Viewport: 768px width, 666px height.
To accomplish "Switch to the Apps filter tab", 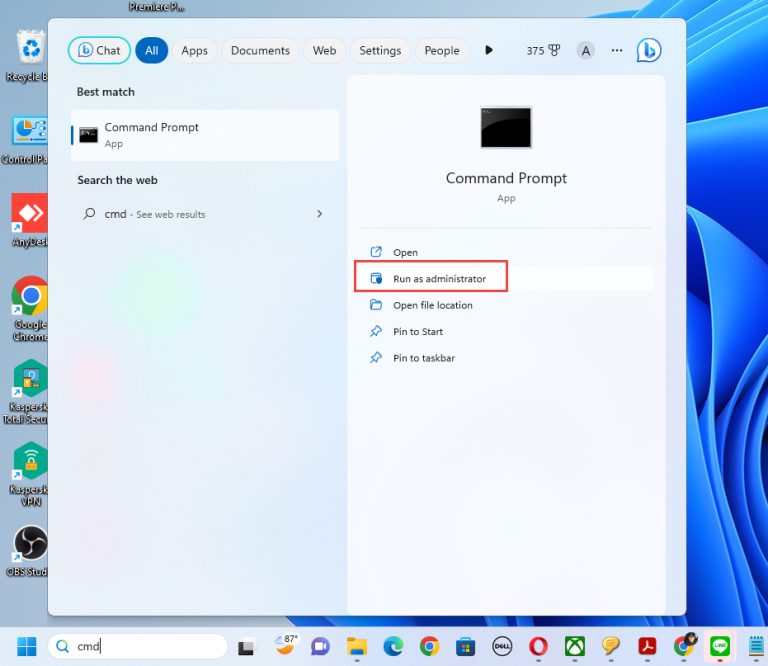I will point(194,50).
